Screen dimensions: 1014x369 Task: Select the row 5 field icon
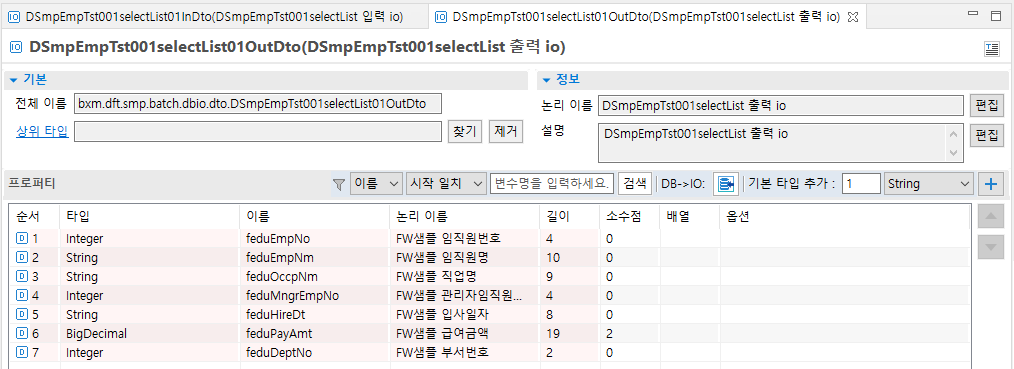coord(21,314)
